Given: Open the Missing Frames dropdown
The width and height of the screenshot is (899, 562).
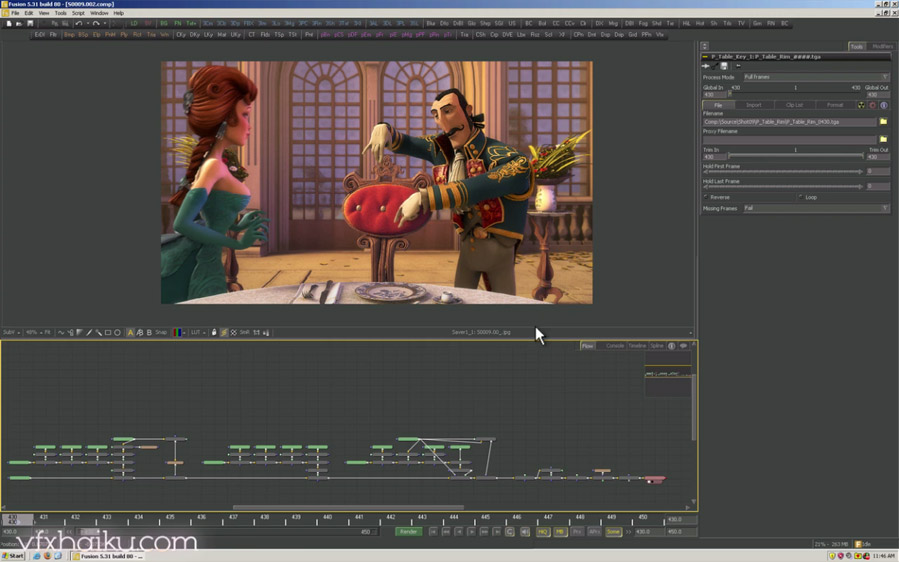Looking at the screenshot, I should click(x=816, y=208).
